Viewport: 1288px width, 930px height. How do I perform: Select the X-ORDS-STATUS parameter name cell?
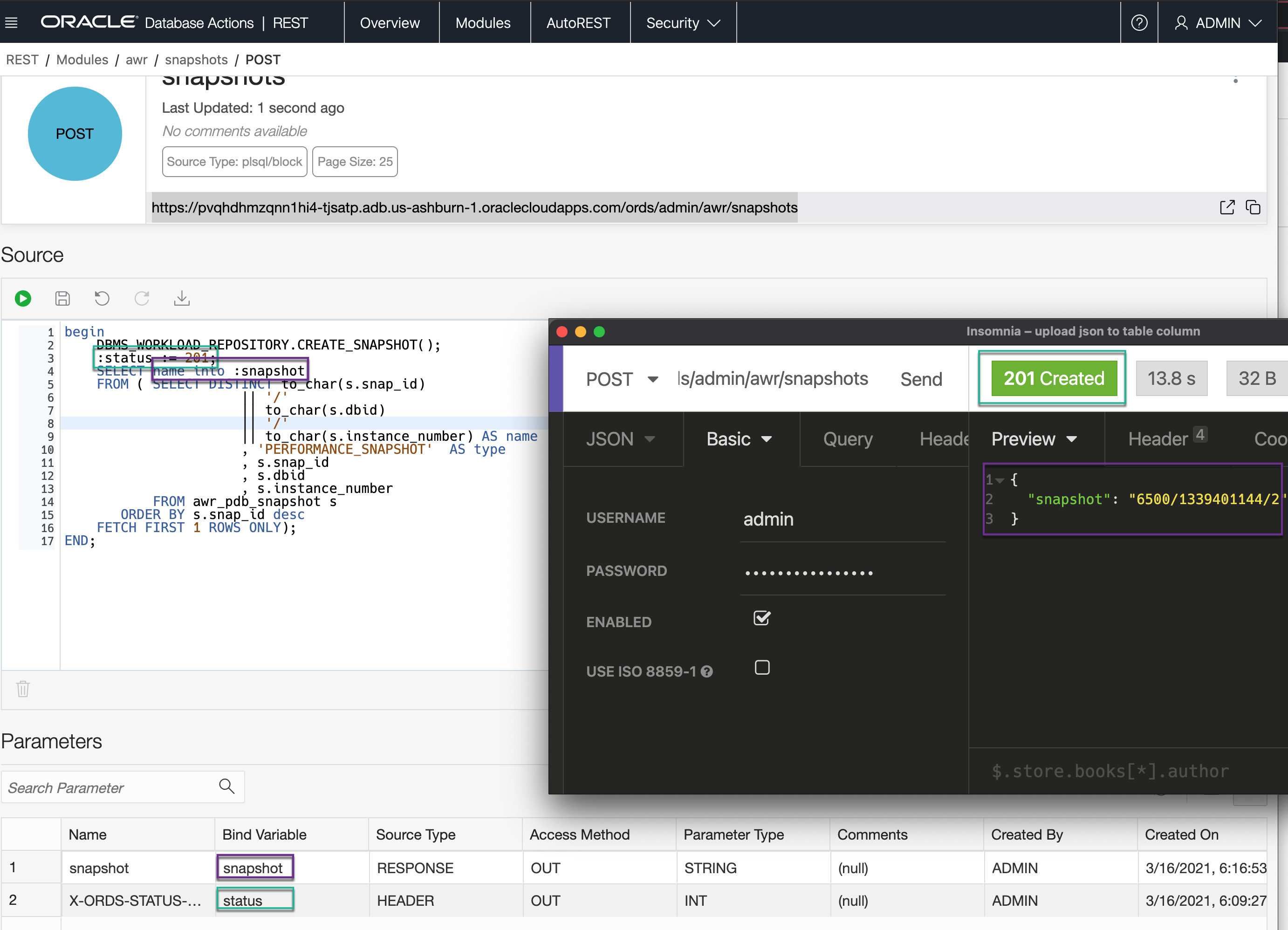point(138,901)
